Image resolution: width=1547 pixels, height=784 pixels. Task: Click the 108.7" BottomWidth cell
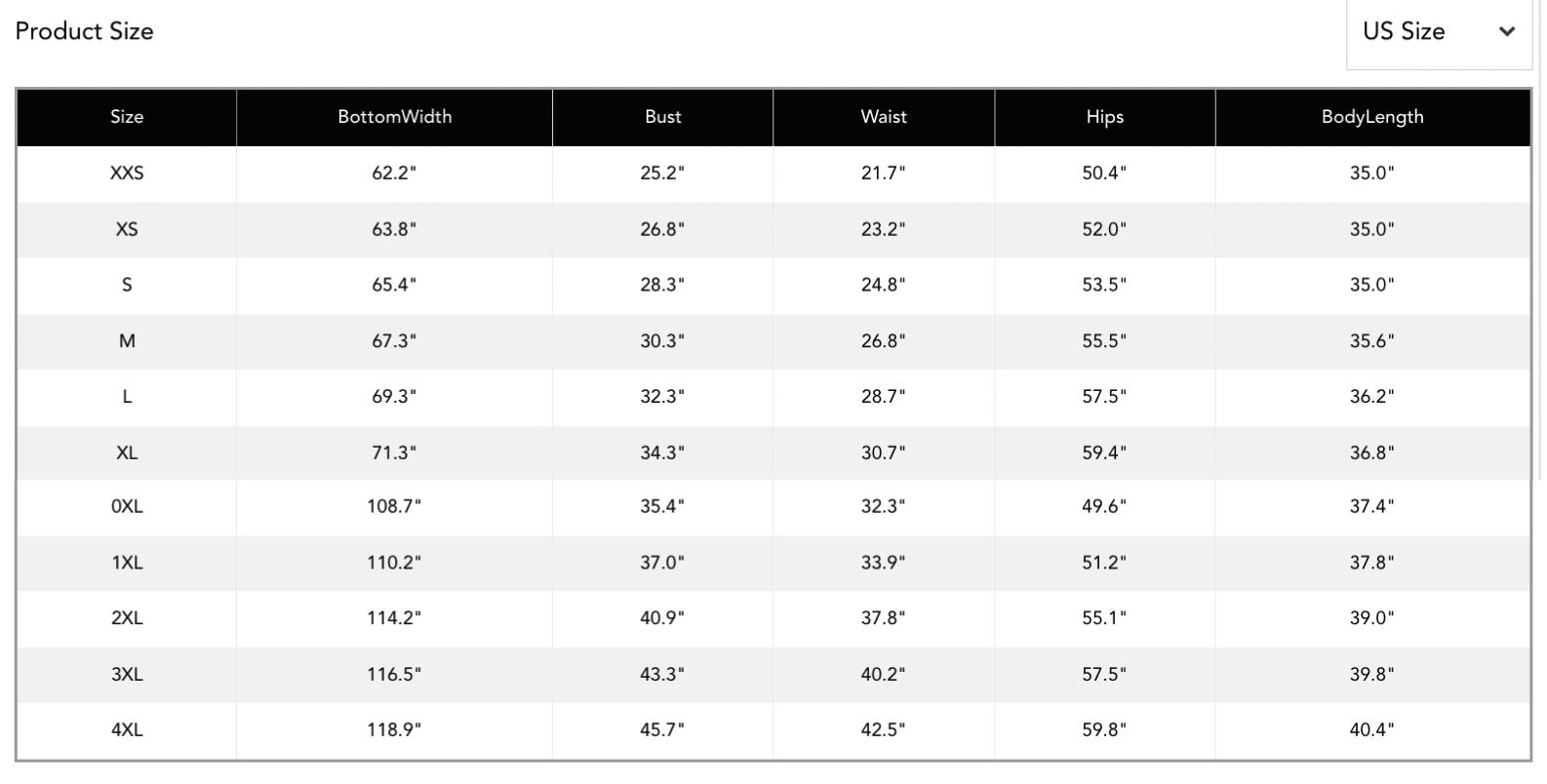pos(394,507)
